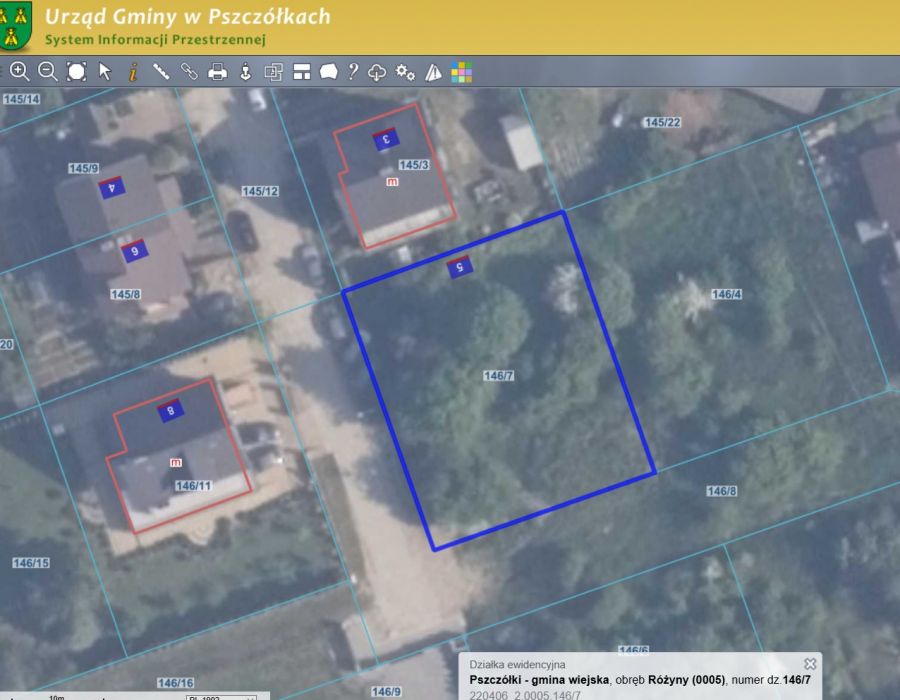Print the map with printer icon

point(217,71)
